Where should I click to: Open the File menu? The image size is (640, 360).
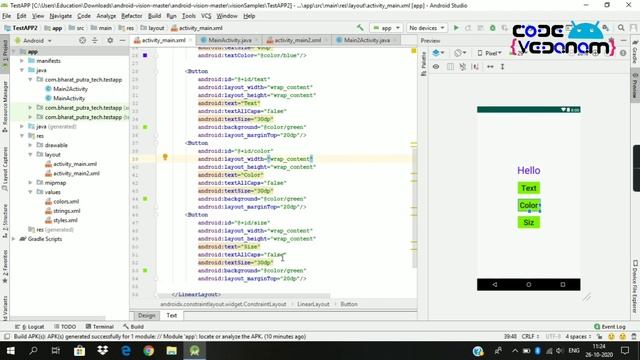tap(7, 16)
